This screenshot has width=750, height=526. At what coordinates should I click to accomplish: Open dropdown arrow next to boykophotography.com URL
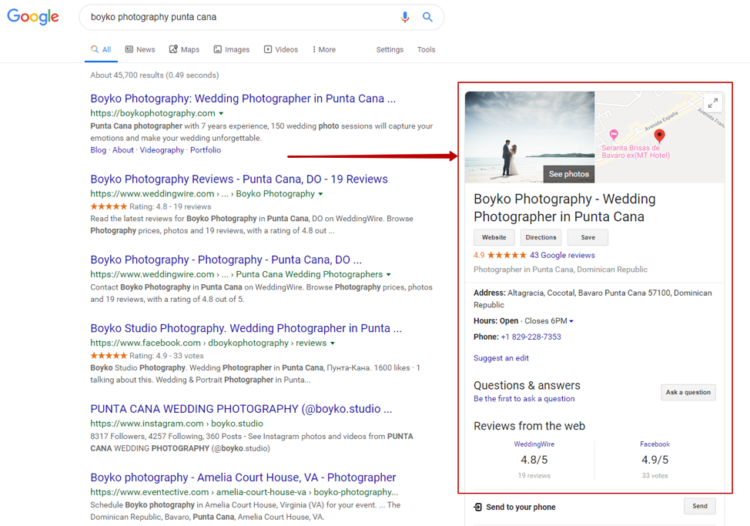[x=221, y=114]
